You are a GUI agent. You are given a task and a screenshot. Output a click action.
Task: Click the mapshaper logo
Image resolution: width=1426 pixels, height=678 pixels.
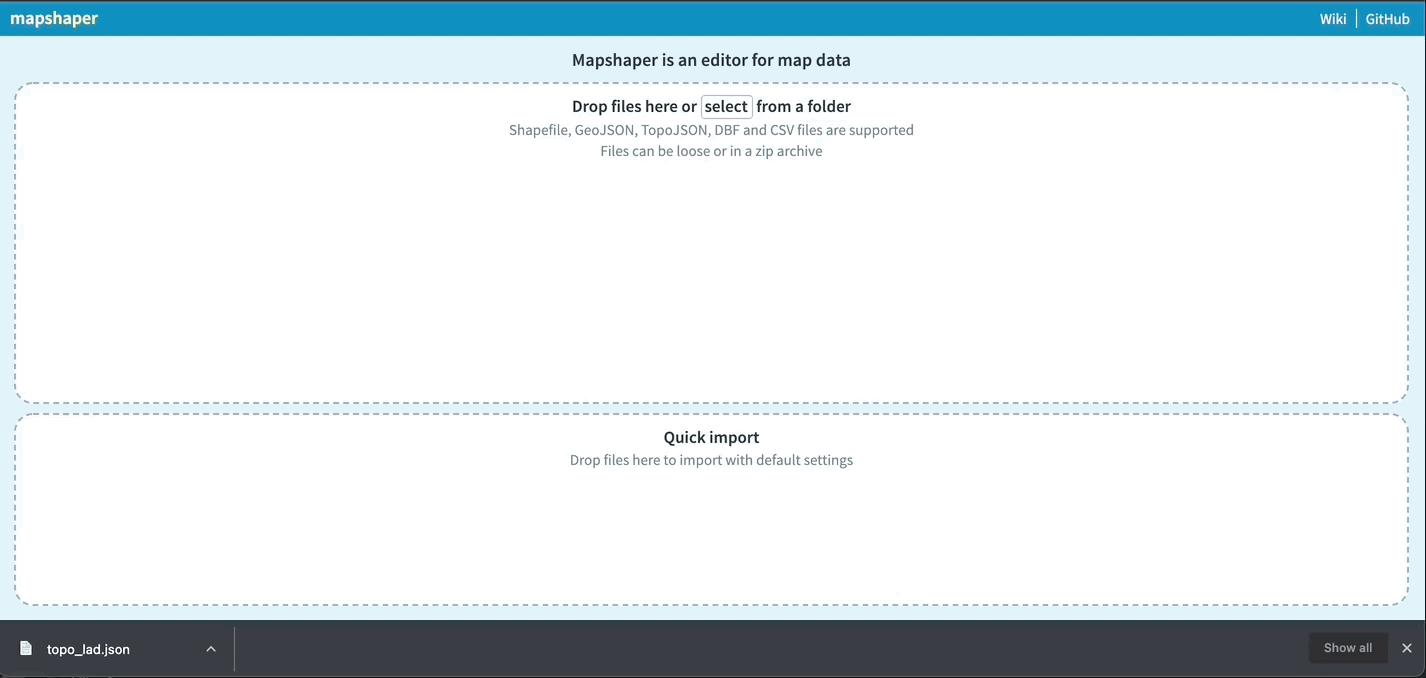point(54,19)
